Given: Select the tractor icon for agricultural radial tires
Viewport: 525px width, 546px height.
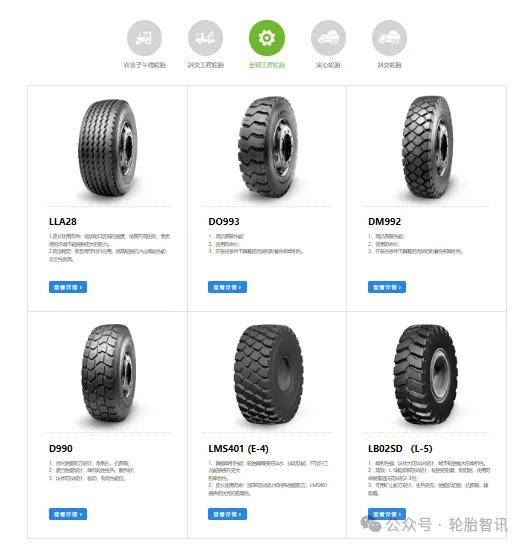Looking at the screenshot, I should 144,38.
